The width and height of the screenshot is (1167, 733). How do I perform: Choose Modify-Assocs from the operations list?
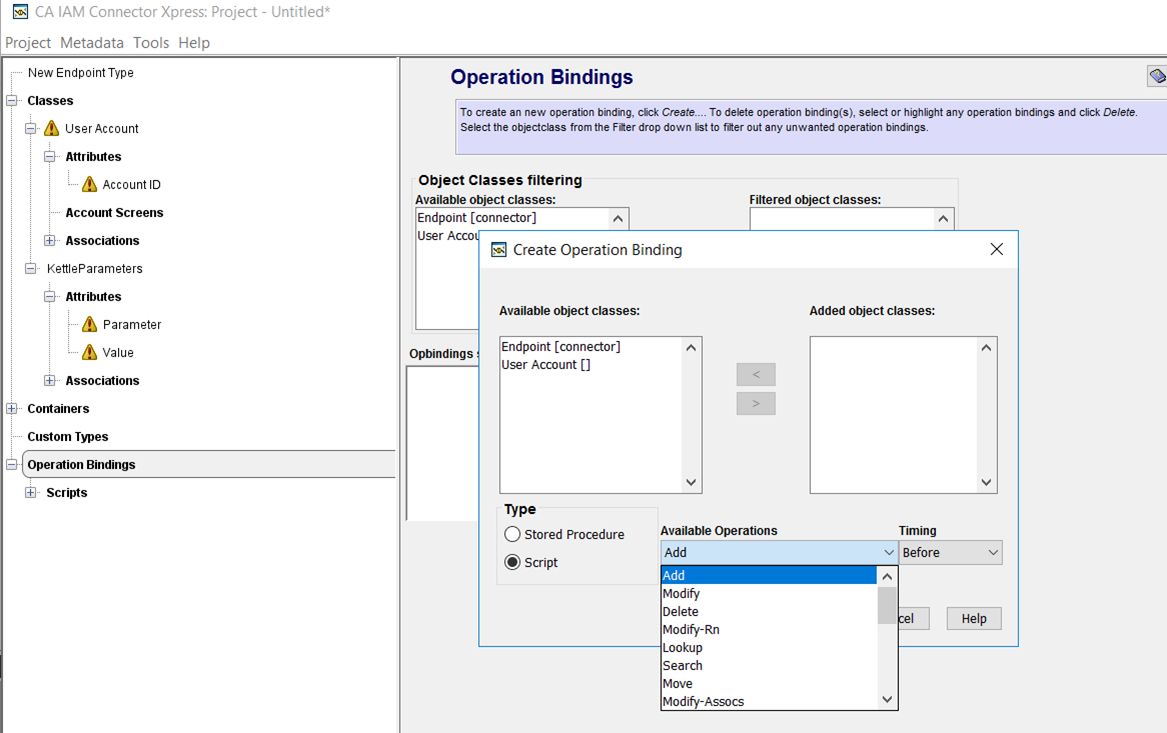click(769, 701)
